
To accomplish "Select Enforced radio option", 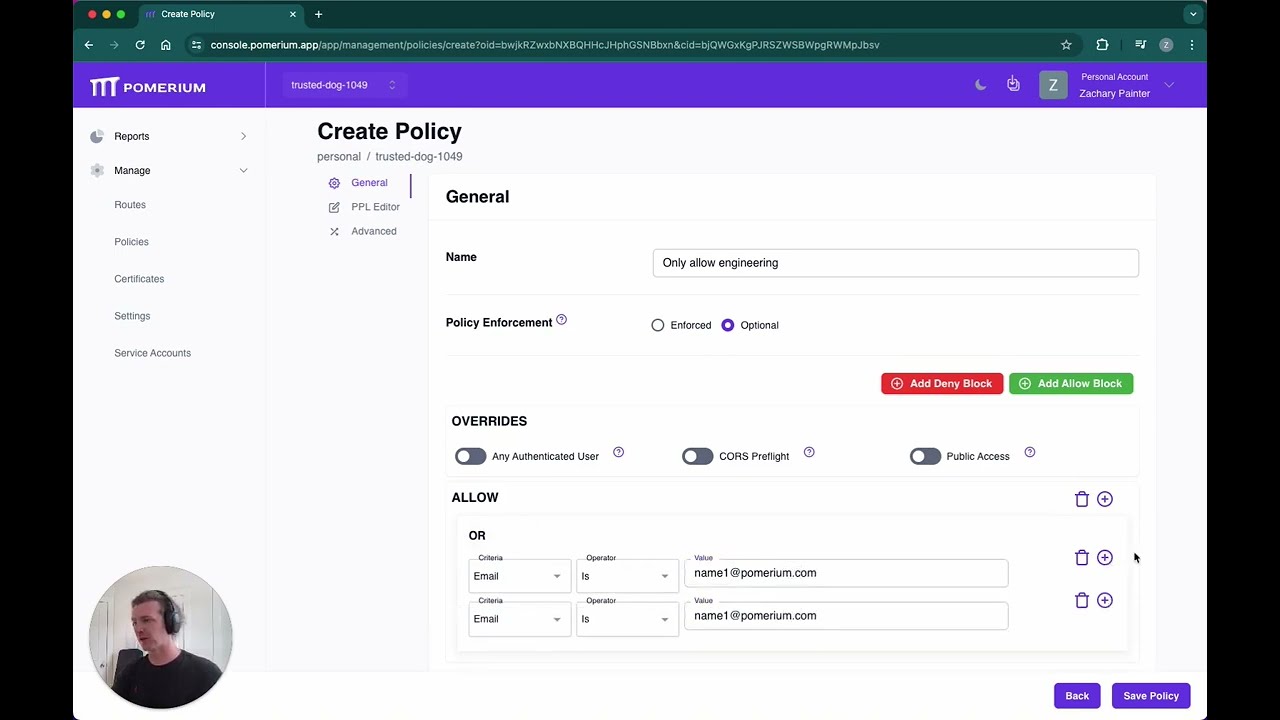I will click(x=657, y=325).
